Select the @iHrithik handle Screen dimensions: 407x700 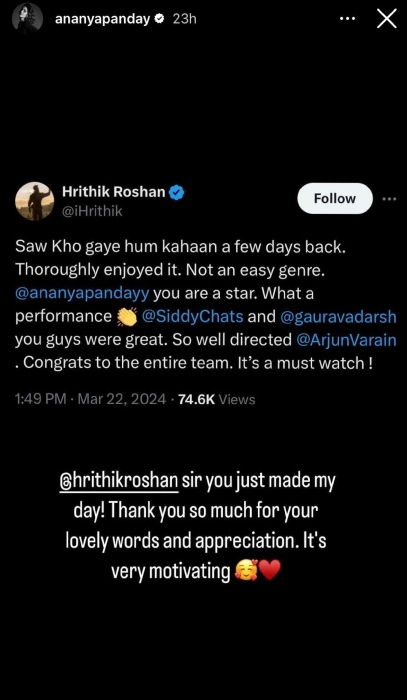pyautogui.click(x=92, y=211)
